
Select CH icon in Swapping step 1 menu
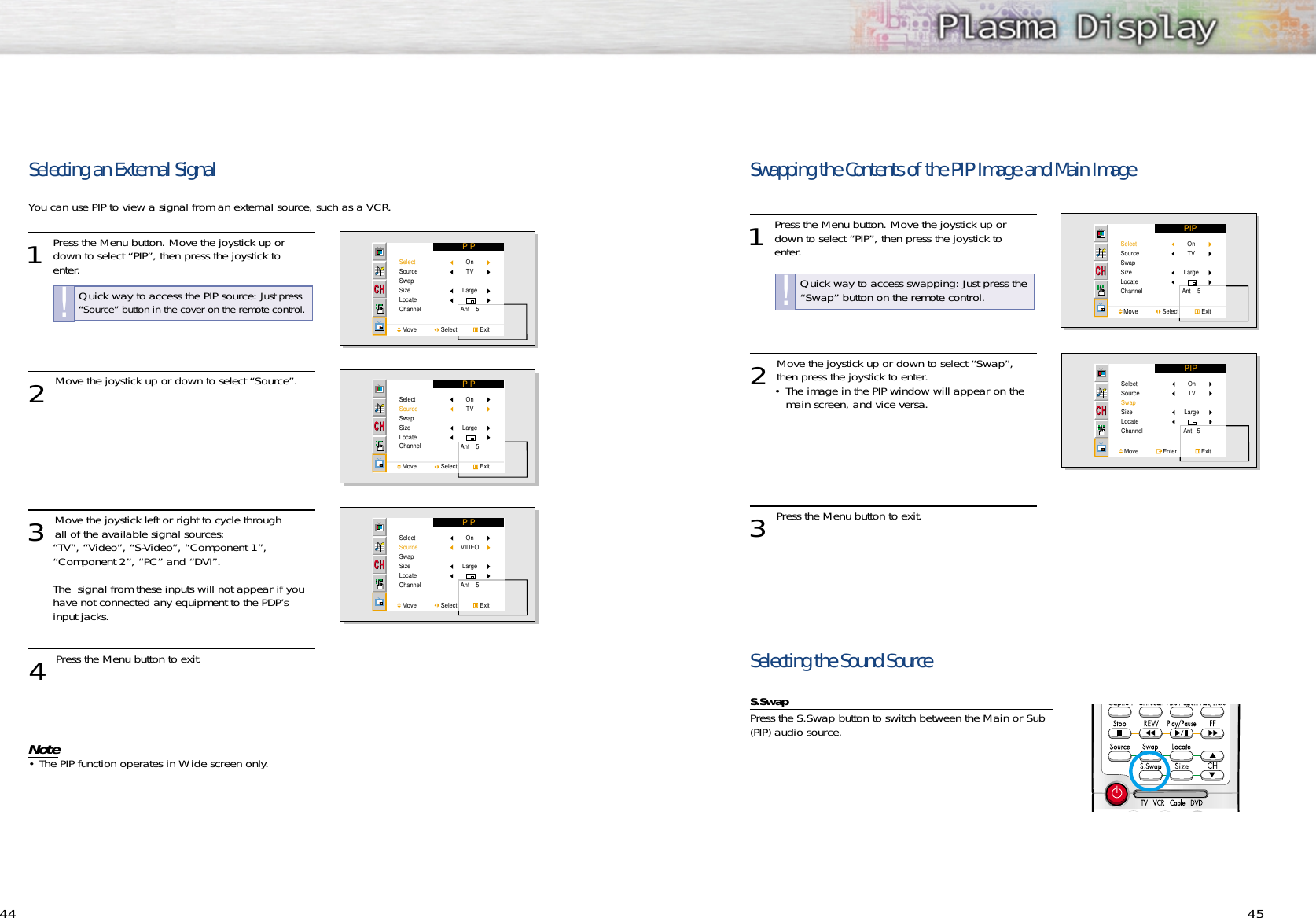point(1101,270)
